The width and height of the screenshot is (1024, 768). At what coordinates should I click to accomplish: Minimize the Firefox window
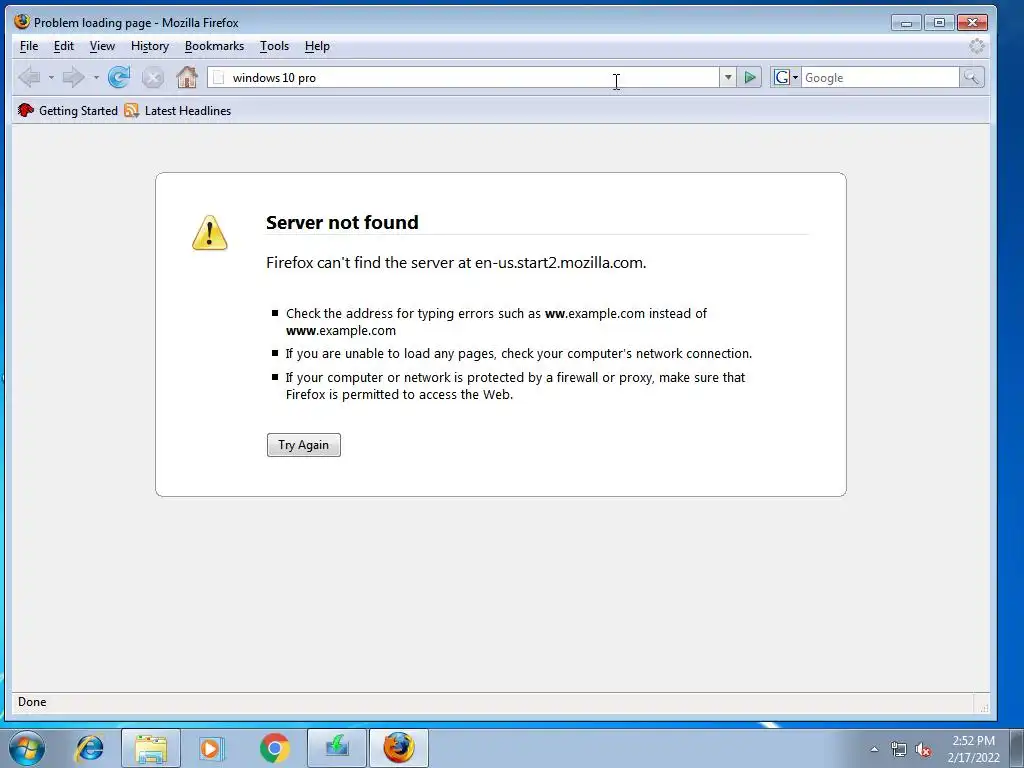tap(906, 23)
